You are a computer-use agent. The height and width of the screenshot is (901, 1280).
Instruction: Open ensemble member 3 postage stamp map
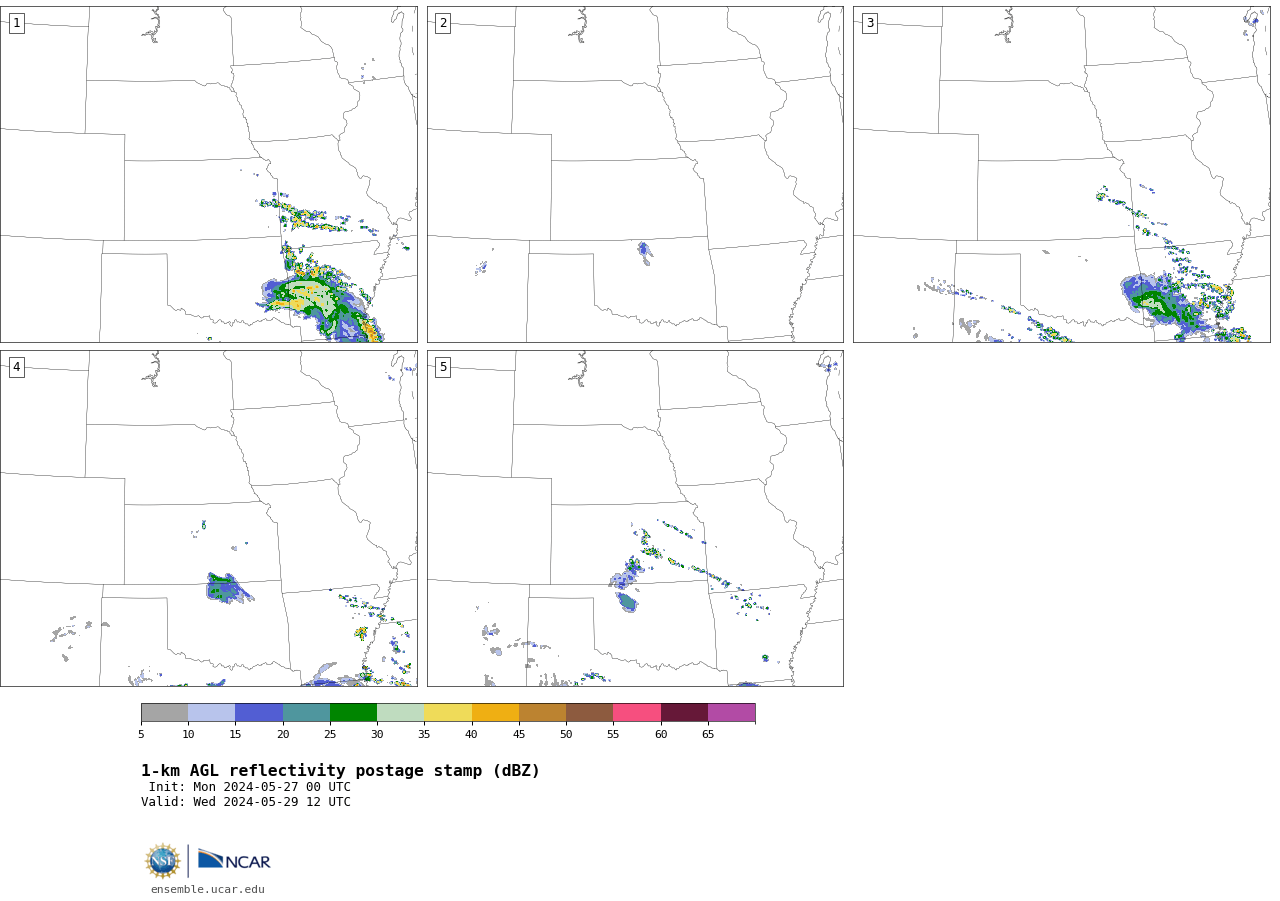(x=1062, y=174)
